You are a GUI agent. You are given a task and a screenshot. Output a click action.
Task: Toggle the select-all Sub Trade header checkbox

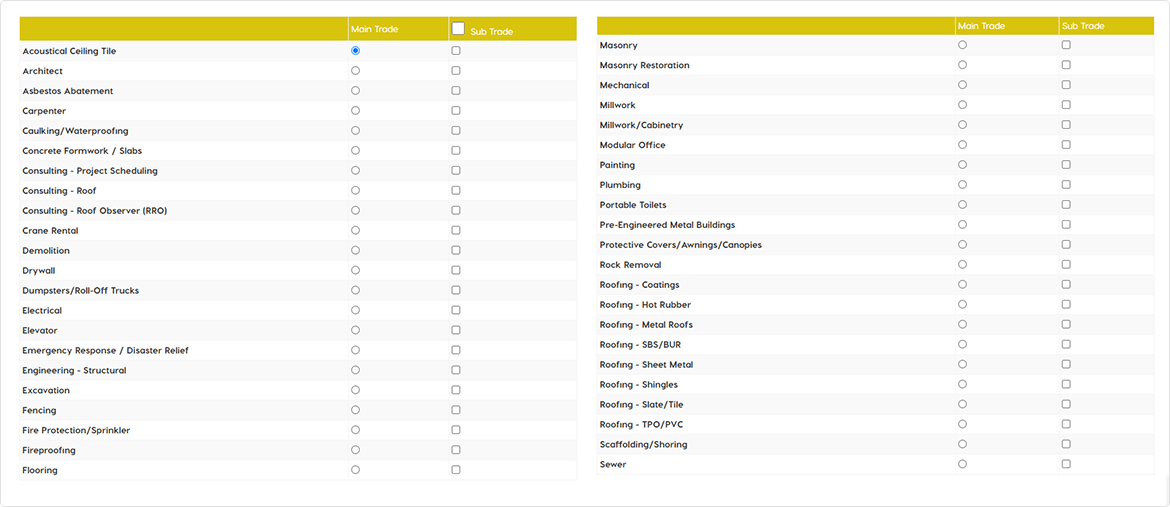[x=458, y=28]
